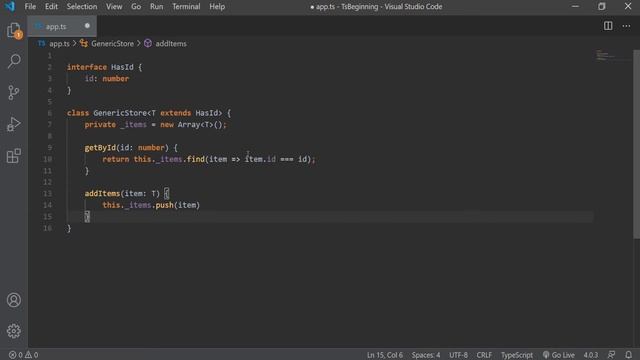This screenshot has height=360, width=640.
Task: Click GenericStore class name on line 6
Action: tap(120, 113)
